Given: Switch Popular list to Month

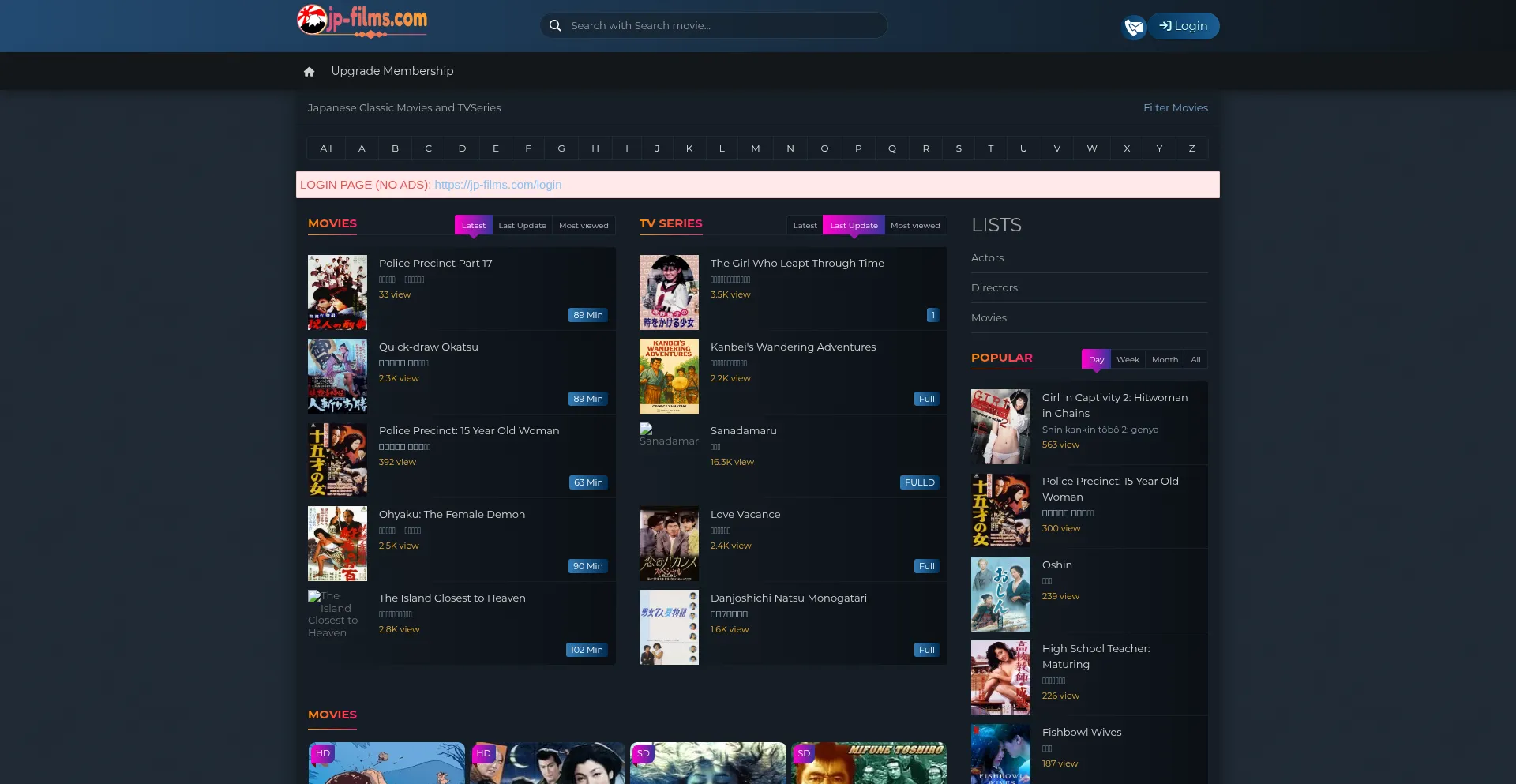Looking at the screenshot, I should click(x=1165, y=360).
